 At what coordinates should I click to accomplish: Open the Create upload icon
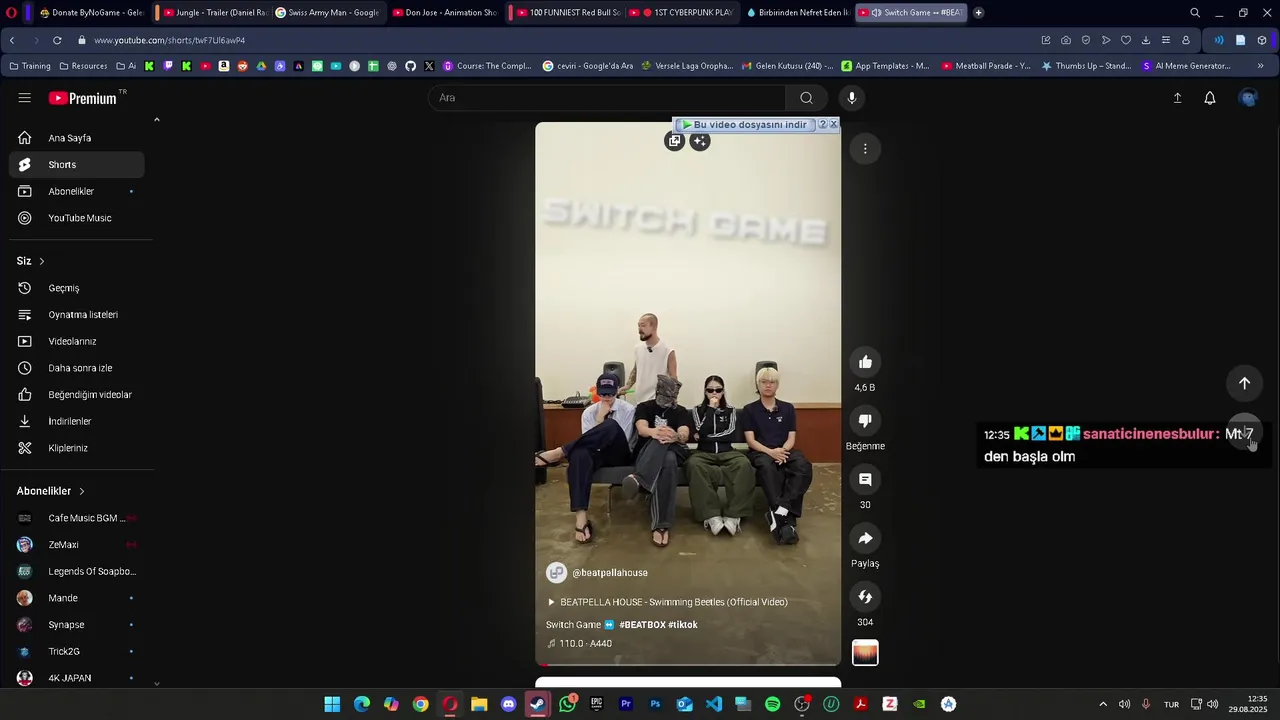[x=1177, y=98]
